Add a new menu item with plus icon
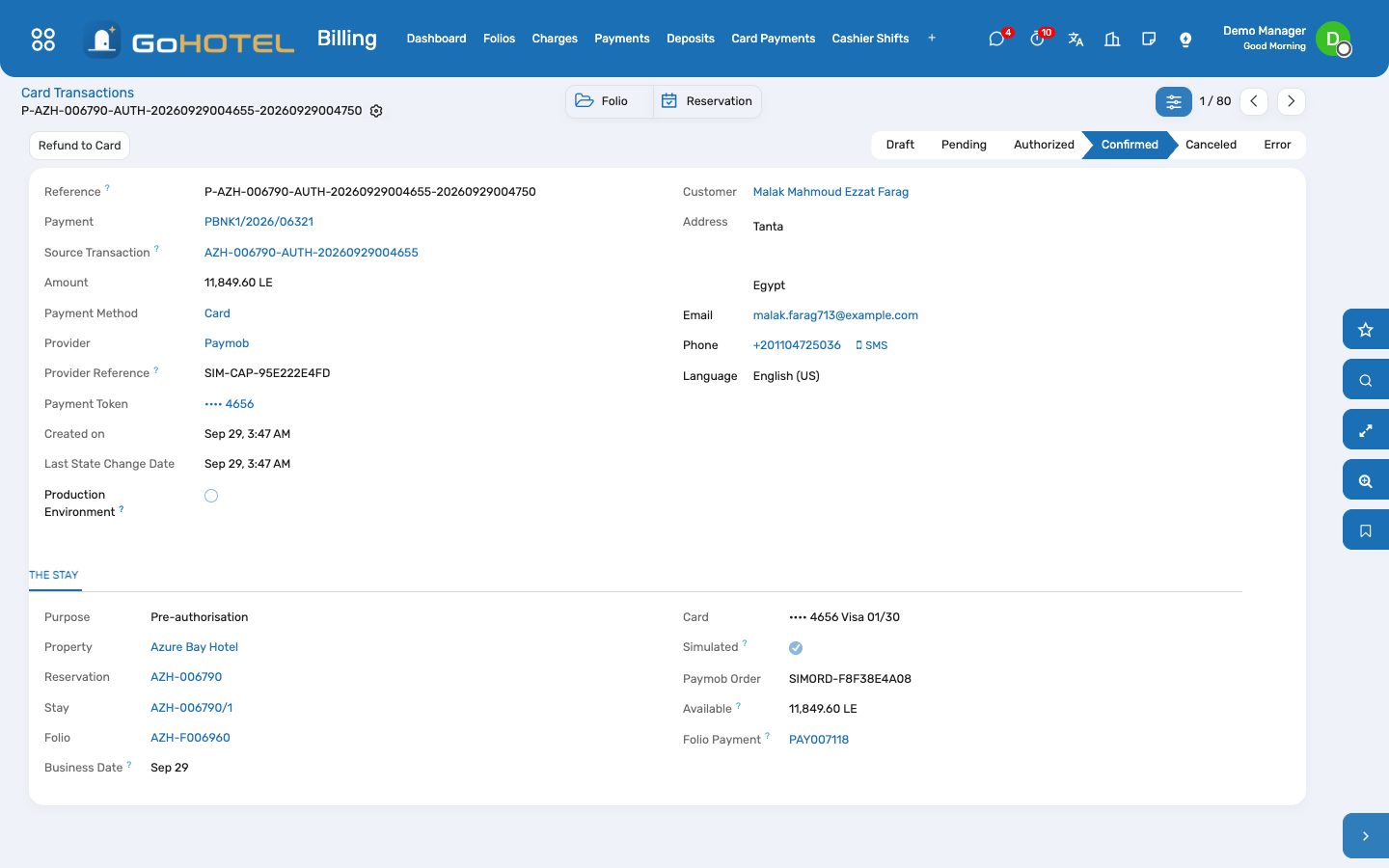Image resolution: width=1389 pixels, height=868 pixels. click(x=932, y=39)
